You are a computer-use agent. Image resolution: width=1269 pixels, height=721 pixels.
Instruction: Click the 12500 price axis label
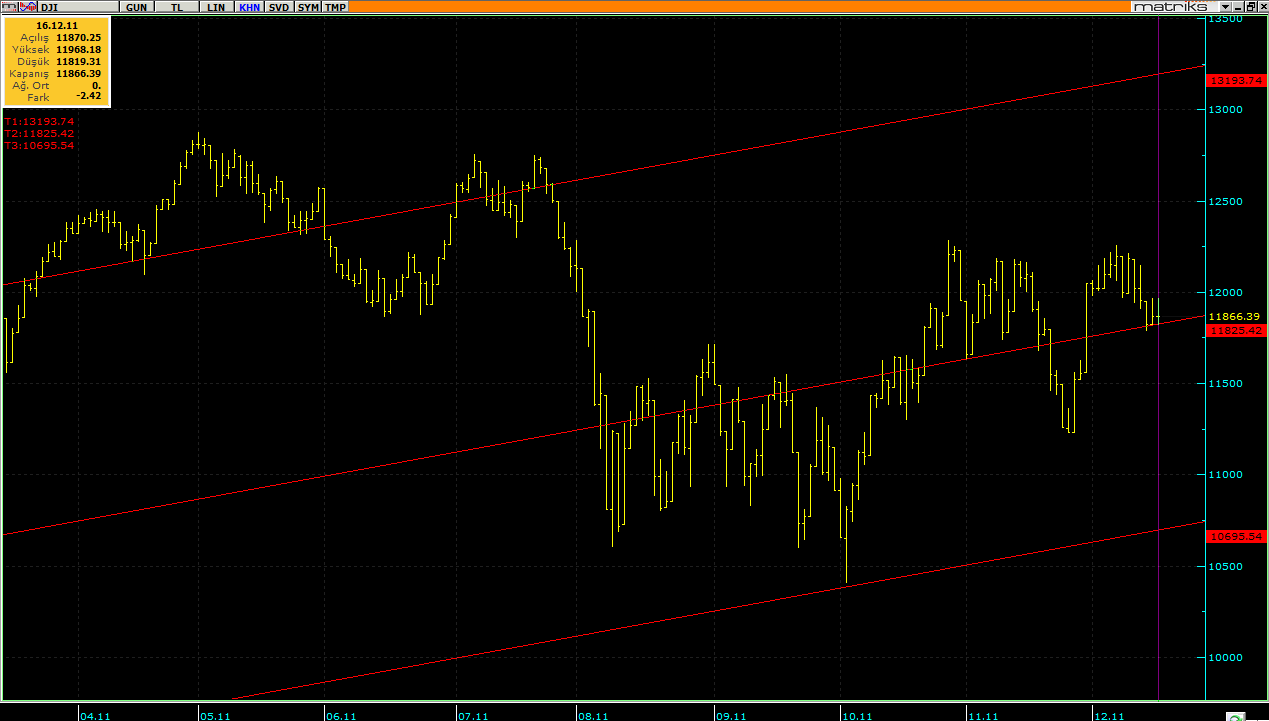tap(1226, 201)
